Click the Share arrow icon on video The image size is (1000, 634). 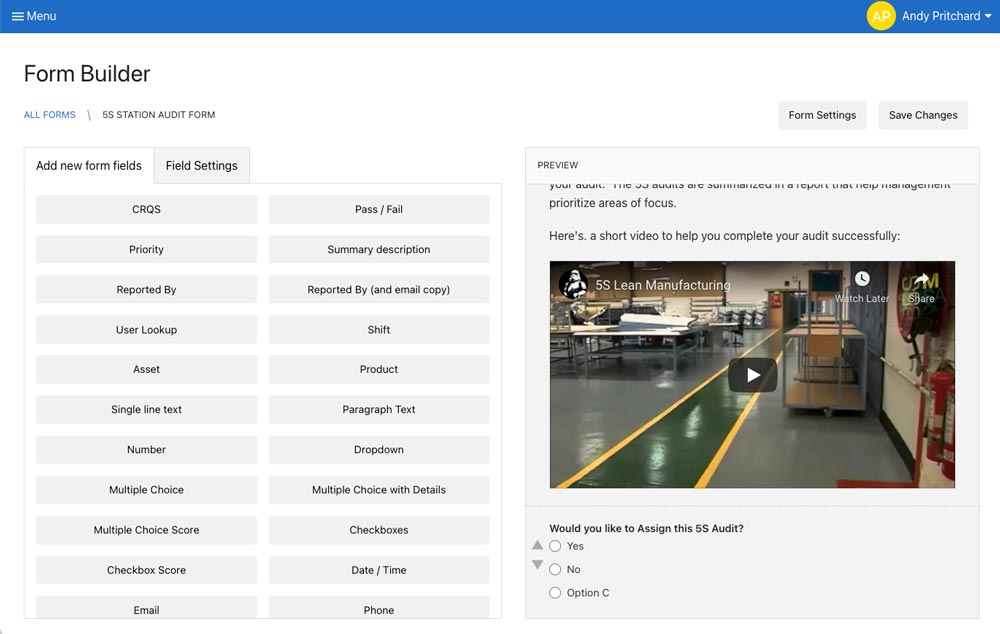921,279
